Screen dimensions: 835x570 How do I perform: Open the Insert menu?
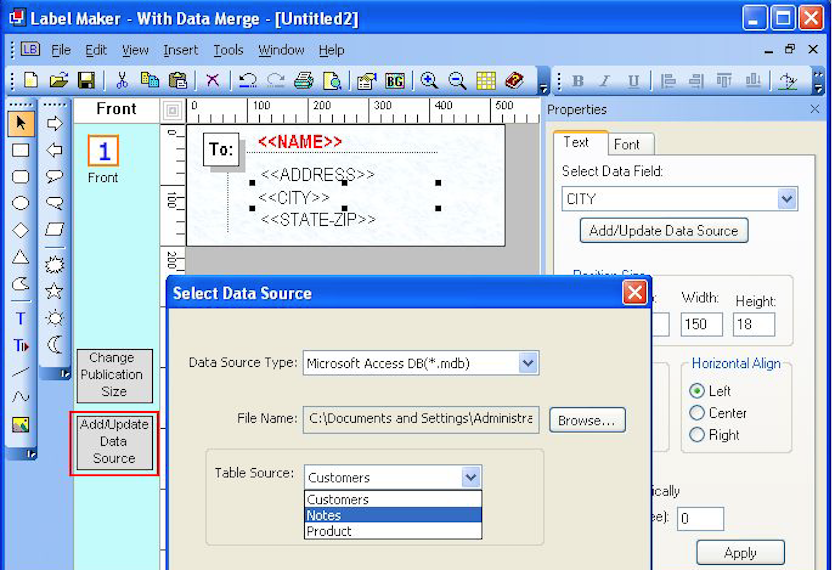pos(181,50)
